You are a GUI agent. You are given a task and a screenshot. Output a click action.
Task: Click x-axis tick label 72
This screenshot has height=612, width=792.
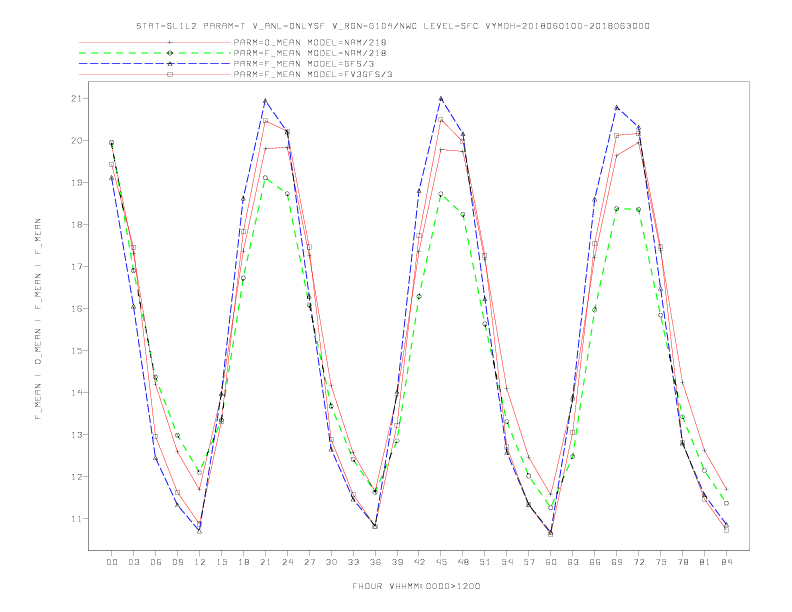638,562
